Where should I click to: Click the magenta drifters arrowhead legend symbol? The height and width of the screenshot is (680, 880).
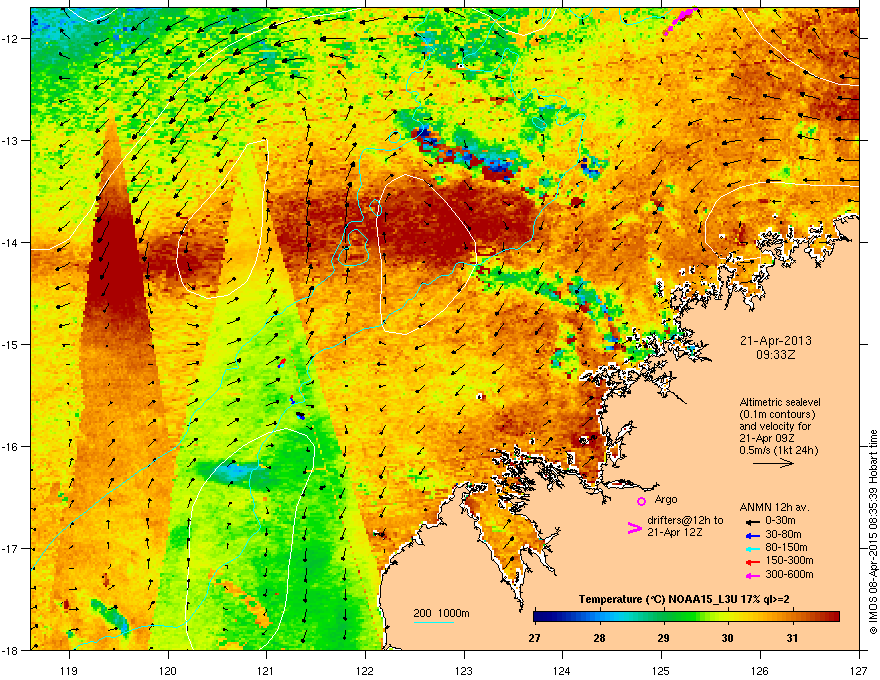point(635,528)
